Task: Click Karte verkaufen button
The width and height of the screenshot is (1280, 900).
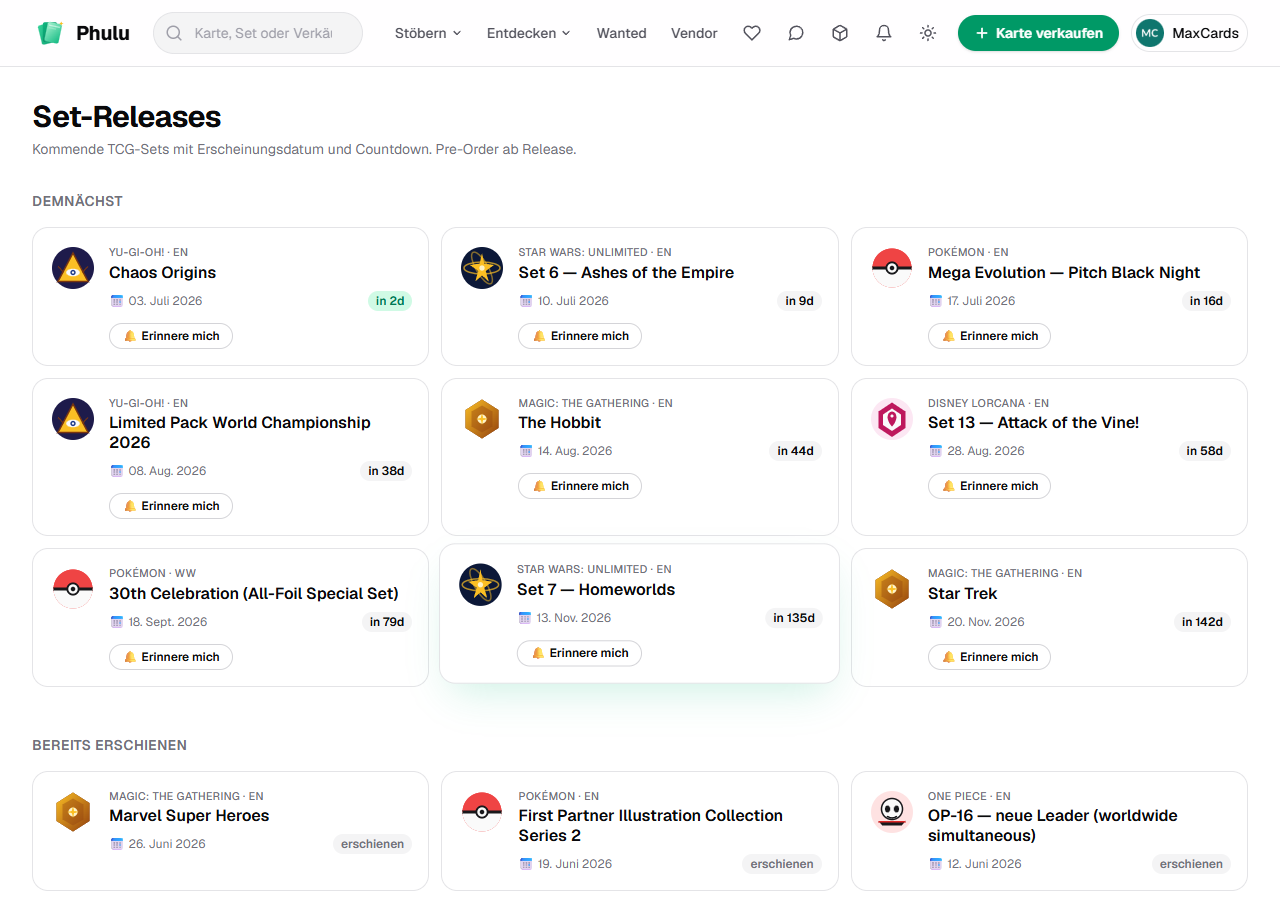Action: coord(1038,33)
